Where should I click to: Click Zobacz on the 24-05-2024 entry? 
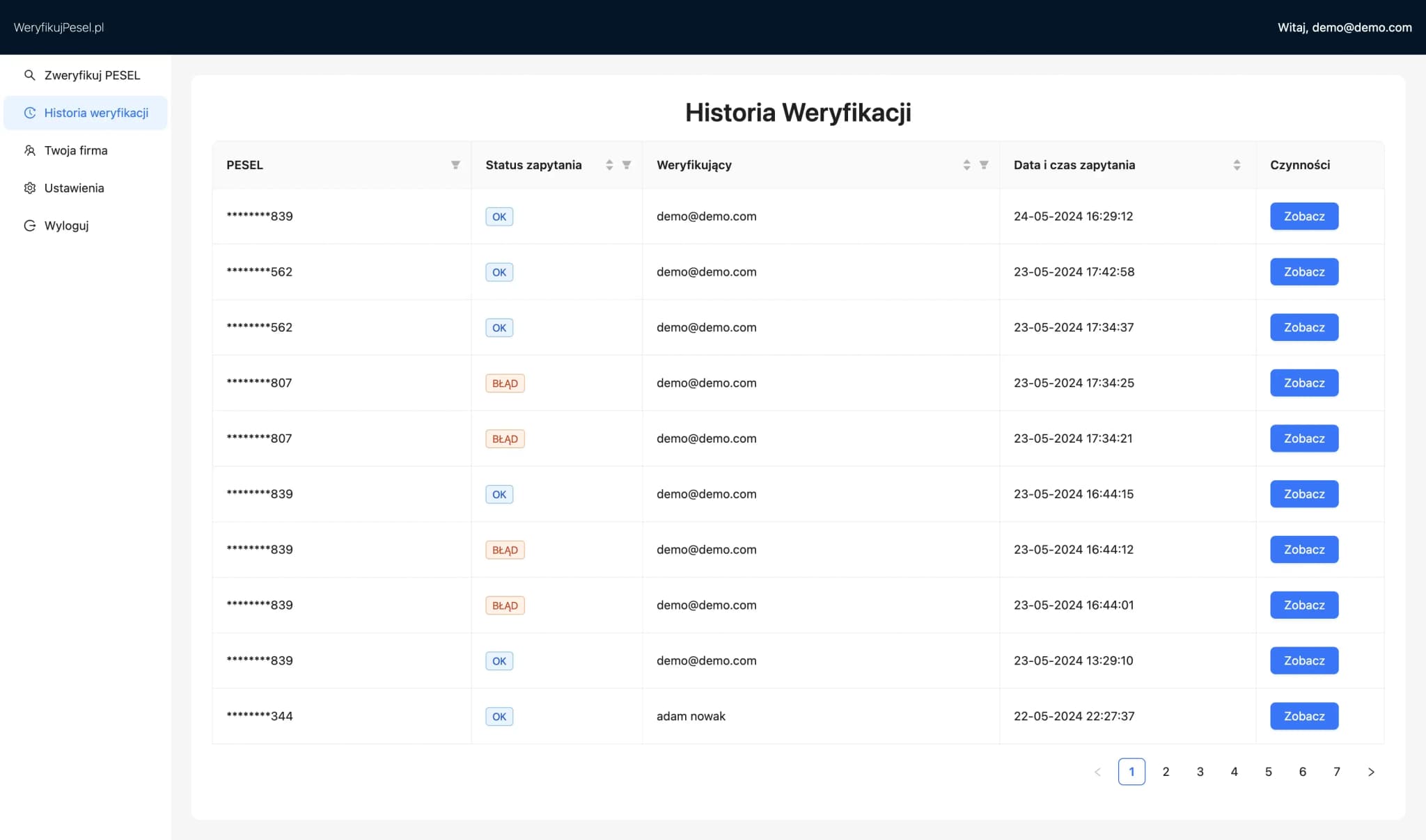1303,216
